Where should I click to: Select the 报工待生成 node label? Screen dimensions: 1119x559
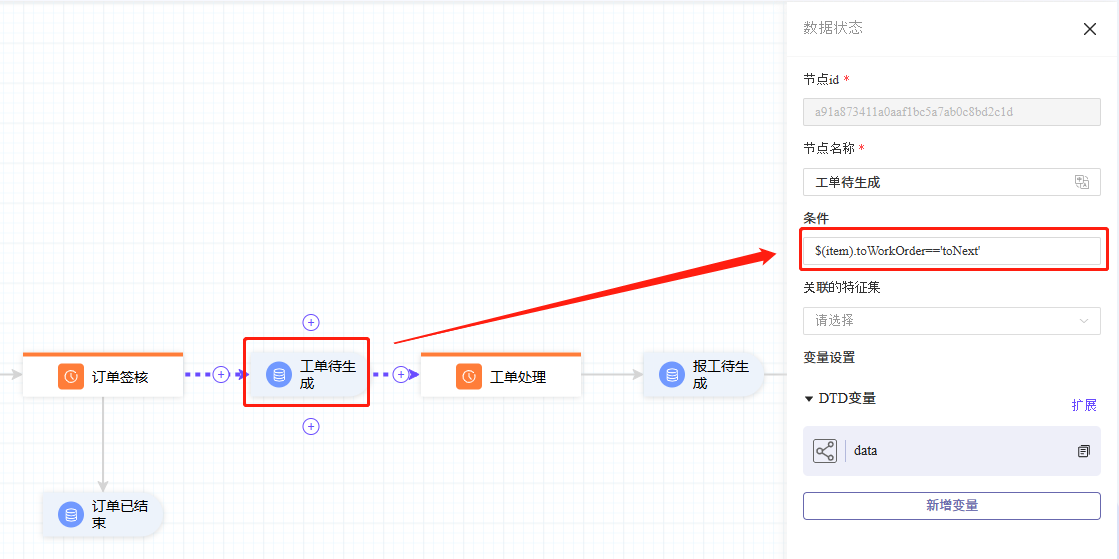click(x=721, y=375)
